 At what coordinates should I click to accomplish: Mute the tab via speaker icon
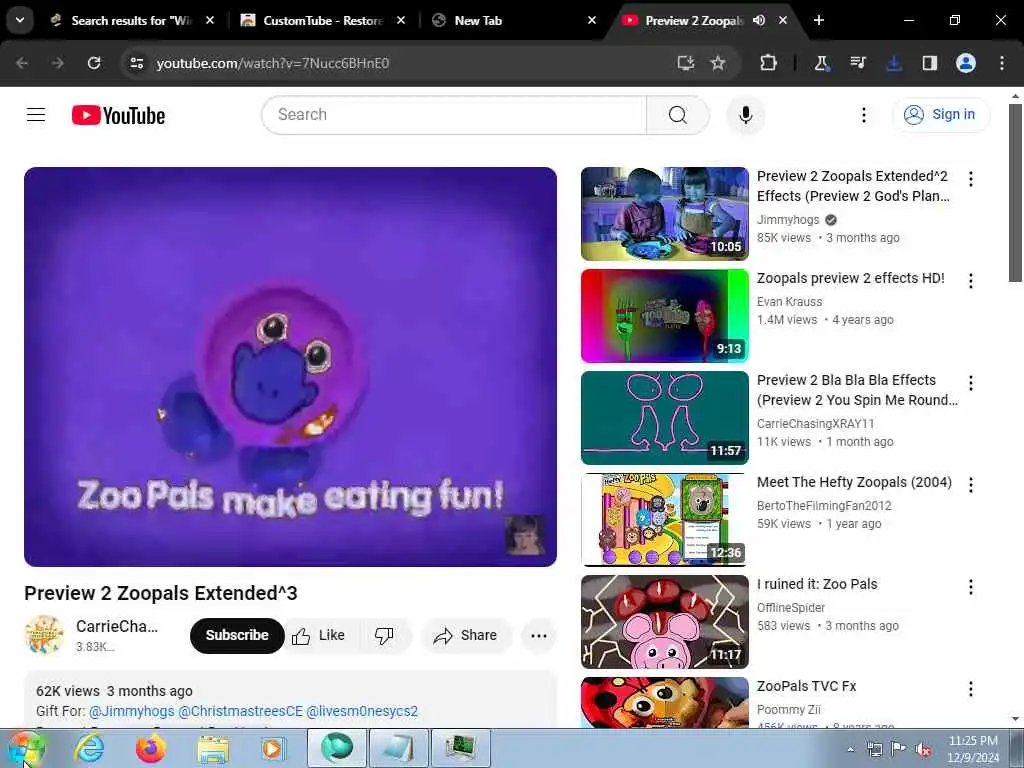[759, 21]
